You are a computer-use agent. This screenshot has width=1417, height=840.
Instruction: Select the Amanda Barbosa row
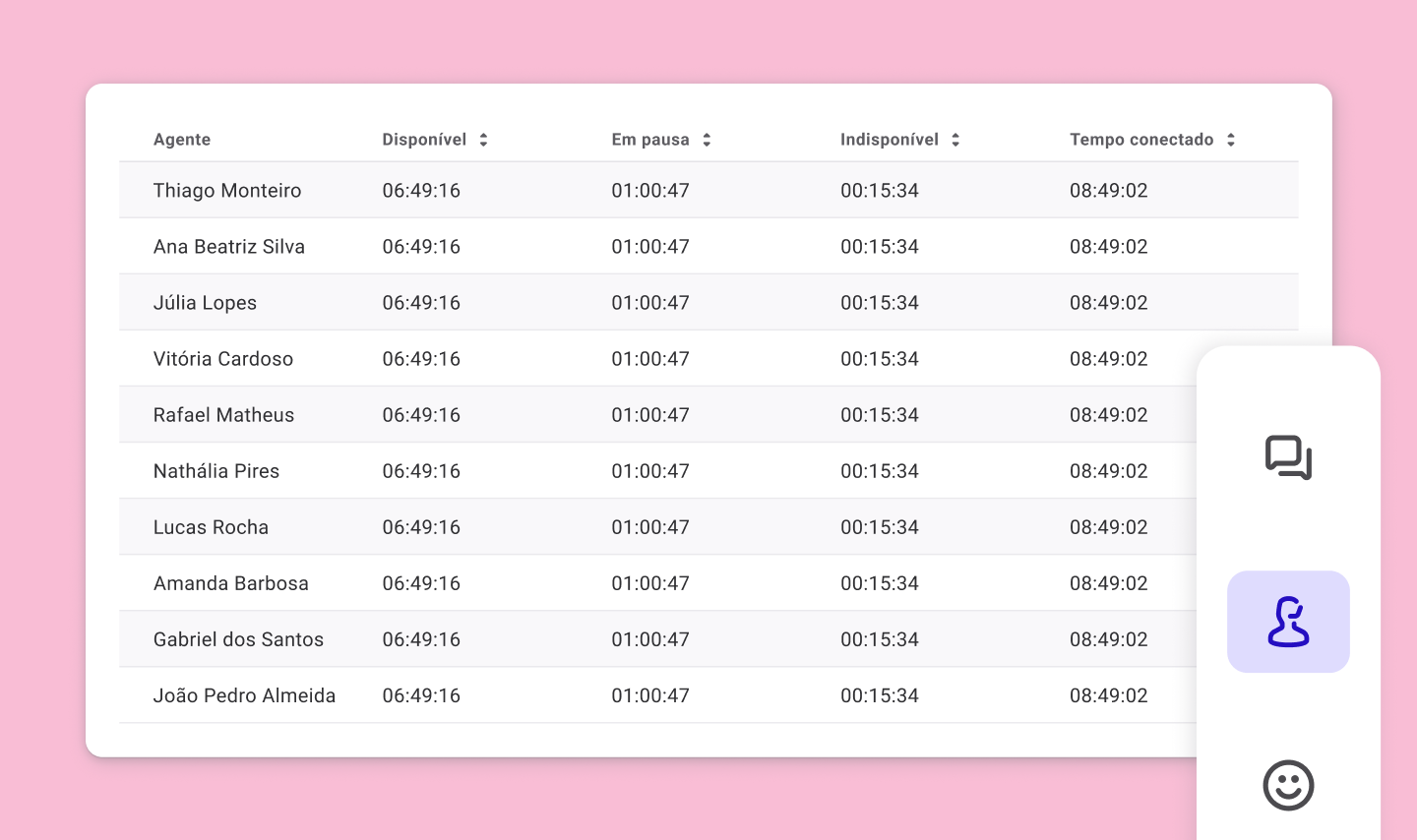(231, 583)
